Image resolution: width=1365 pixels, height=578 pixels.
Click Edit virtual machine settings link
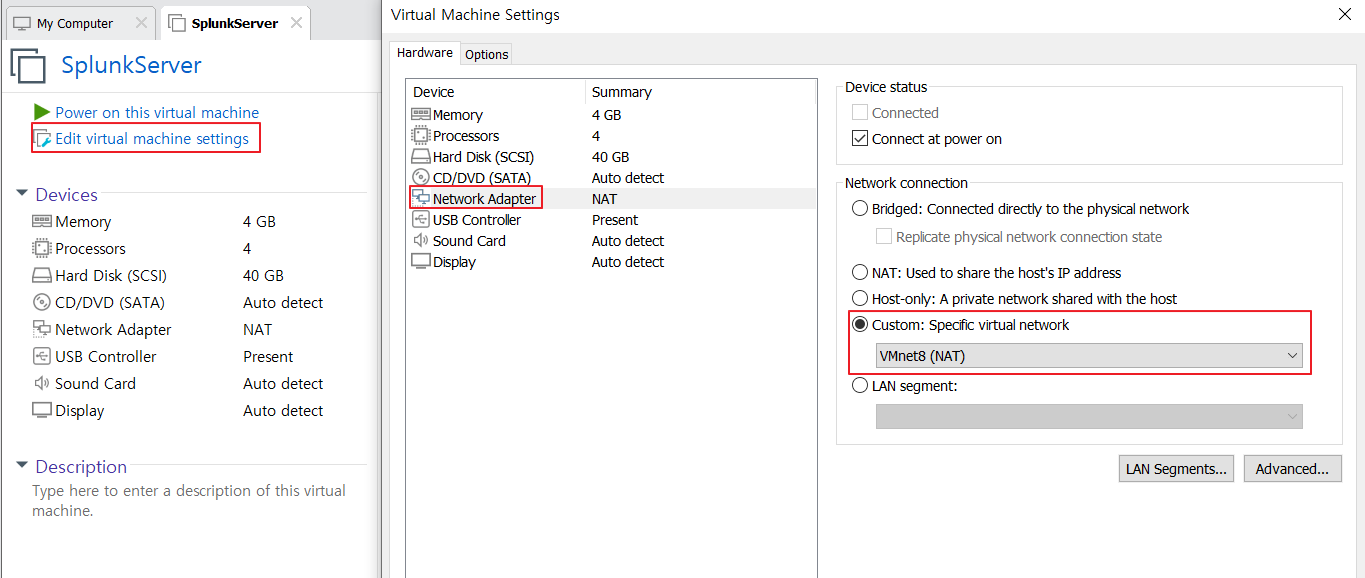[152, 139]
